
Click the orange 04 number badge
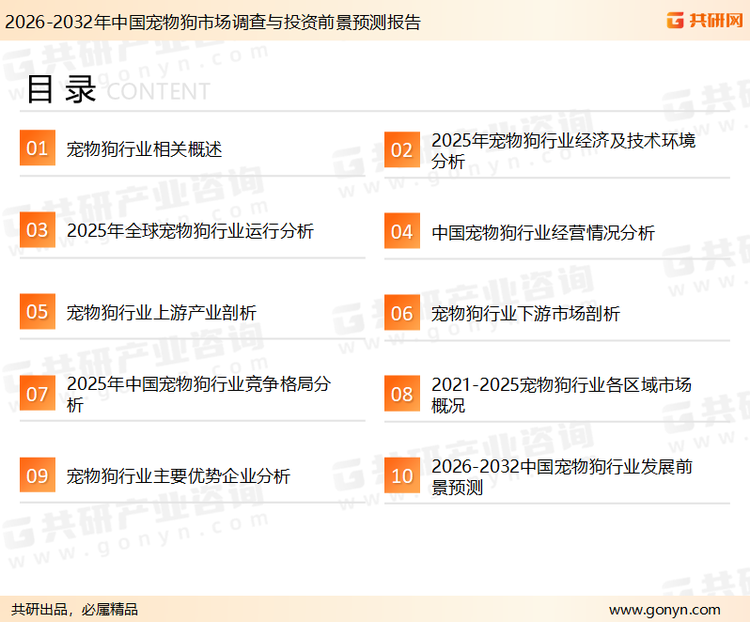pyautogui.click(x=402, y=231)
